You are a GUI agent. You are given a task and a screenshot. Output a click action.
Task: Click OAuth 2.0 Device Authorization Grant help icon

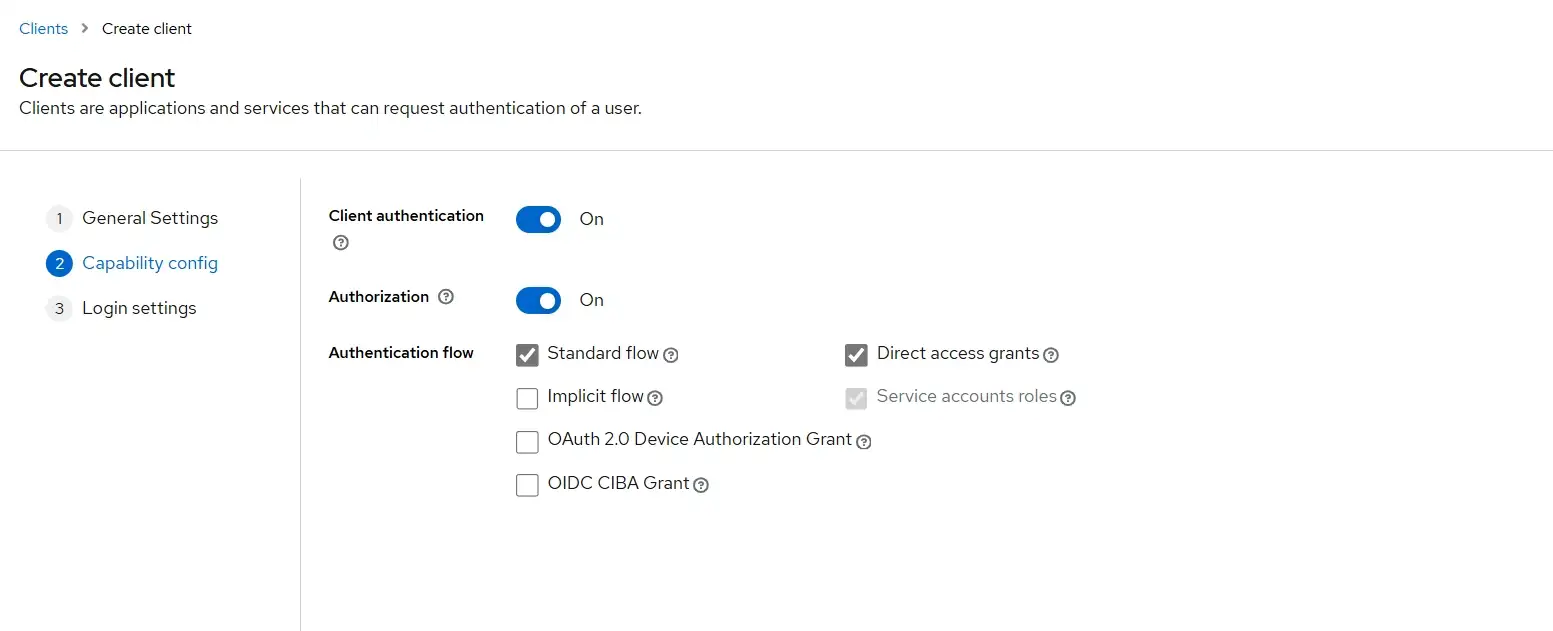(x=864, y=441)
